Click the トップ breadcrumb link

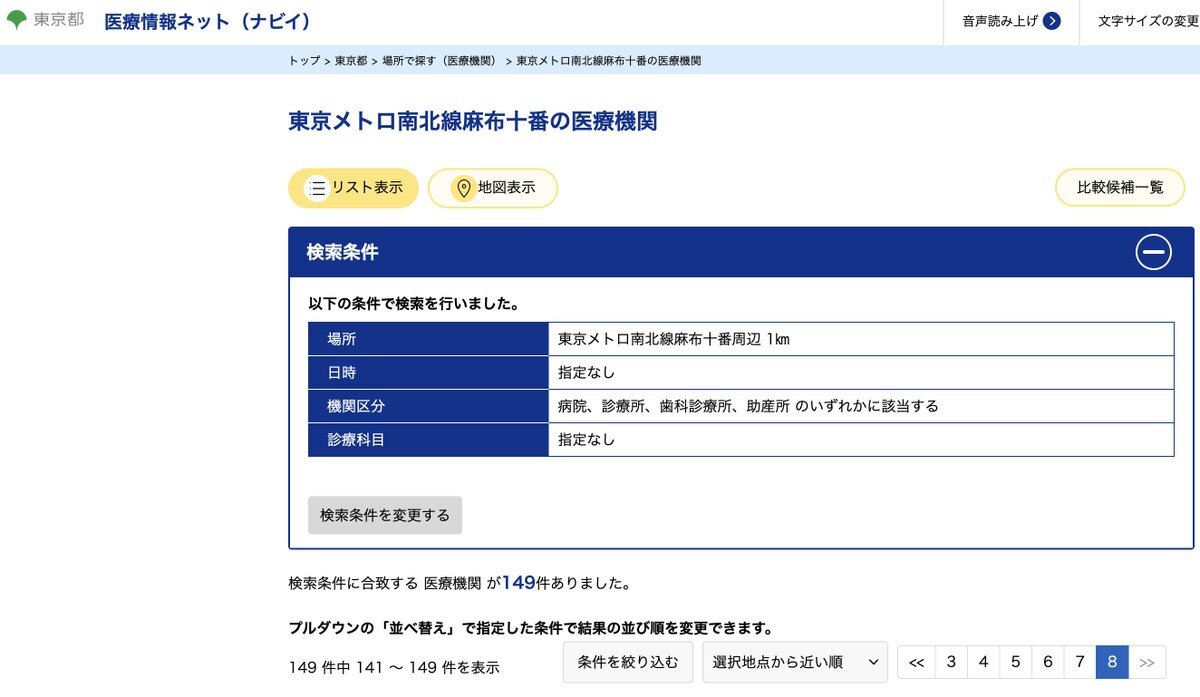click(x=305, y=61)
